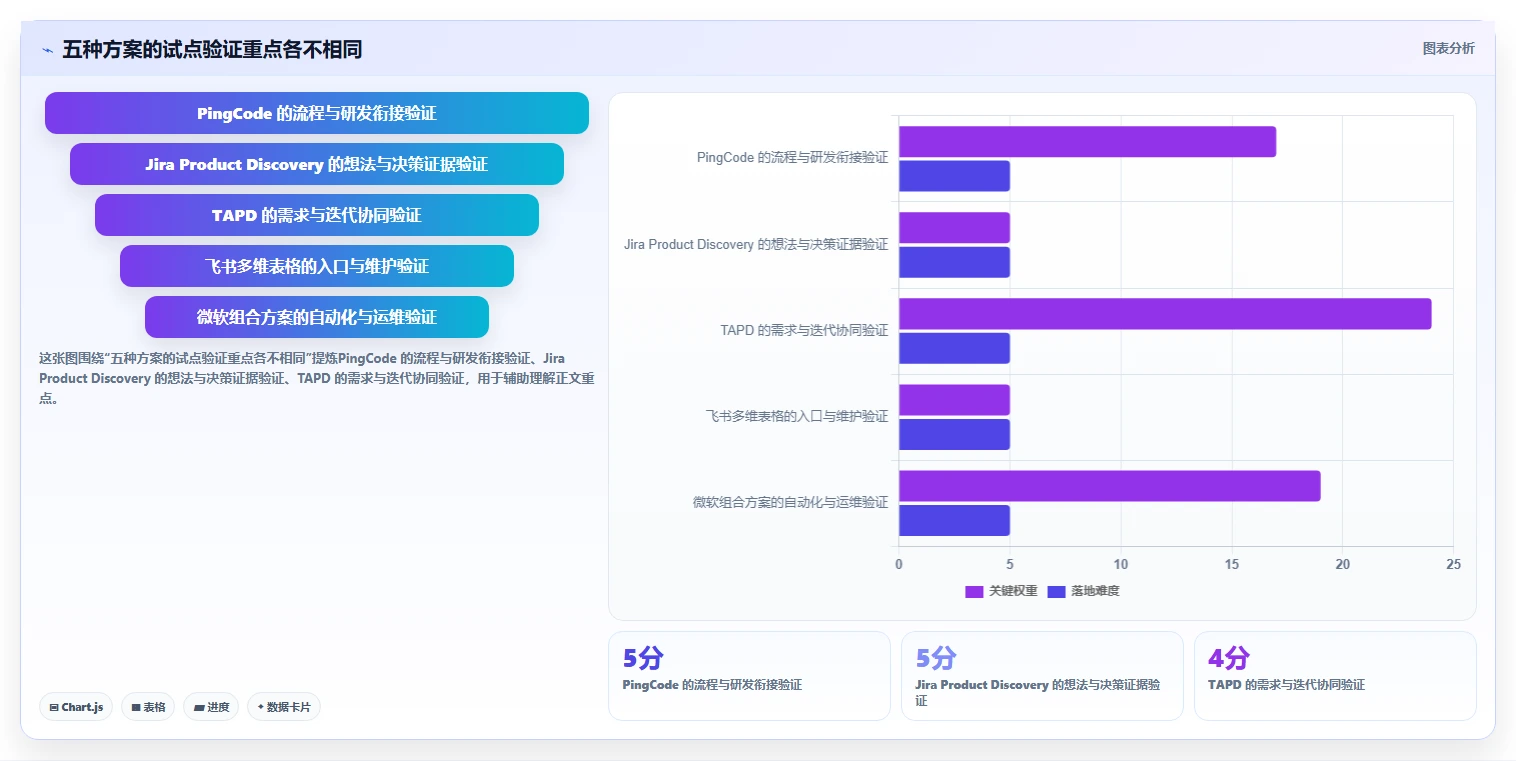The image size is (1516, 761).
Task: Click the 关键权重 legend label
Action: pyautogui.click(x=1013, y=591)
